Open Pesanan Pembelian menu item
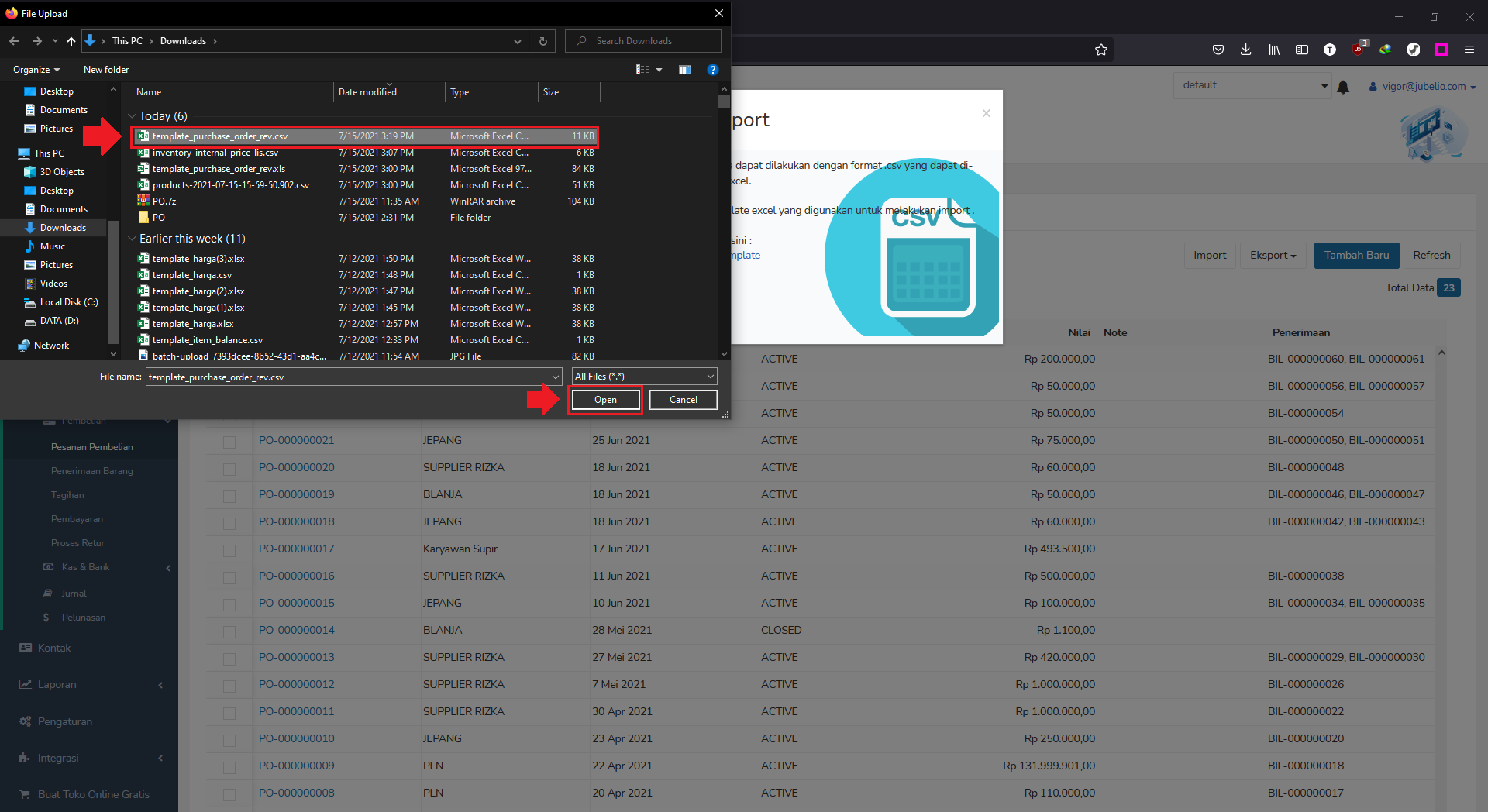 tap(92, 447)
